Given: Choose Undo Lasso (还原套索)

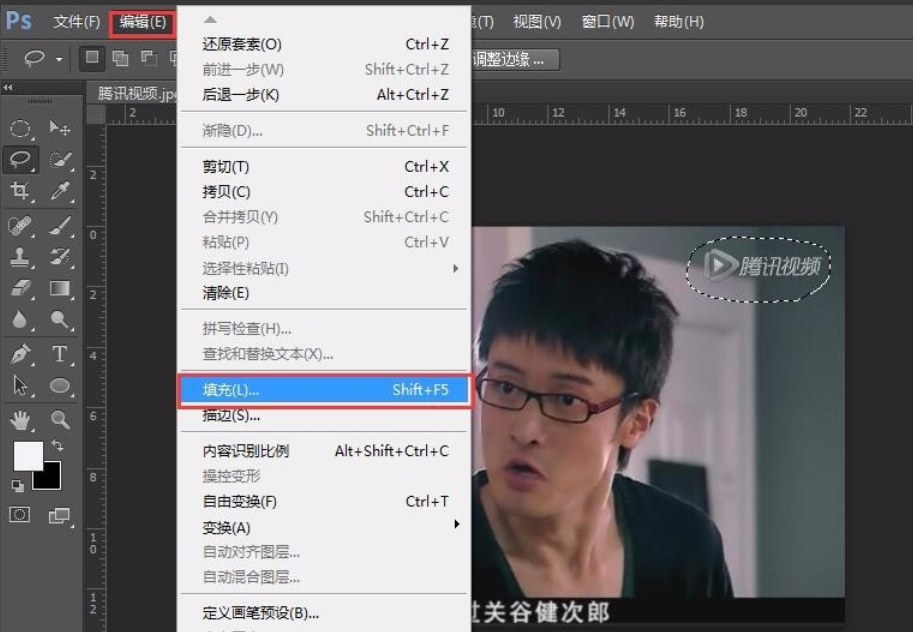Looking at the screenshot, I should (x=324, y=44).
